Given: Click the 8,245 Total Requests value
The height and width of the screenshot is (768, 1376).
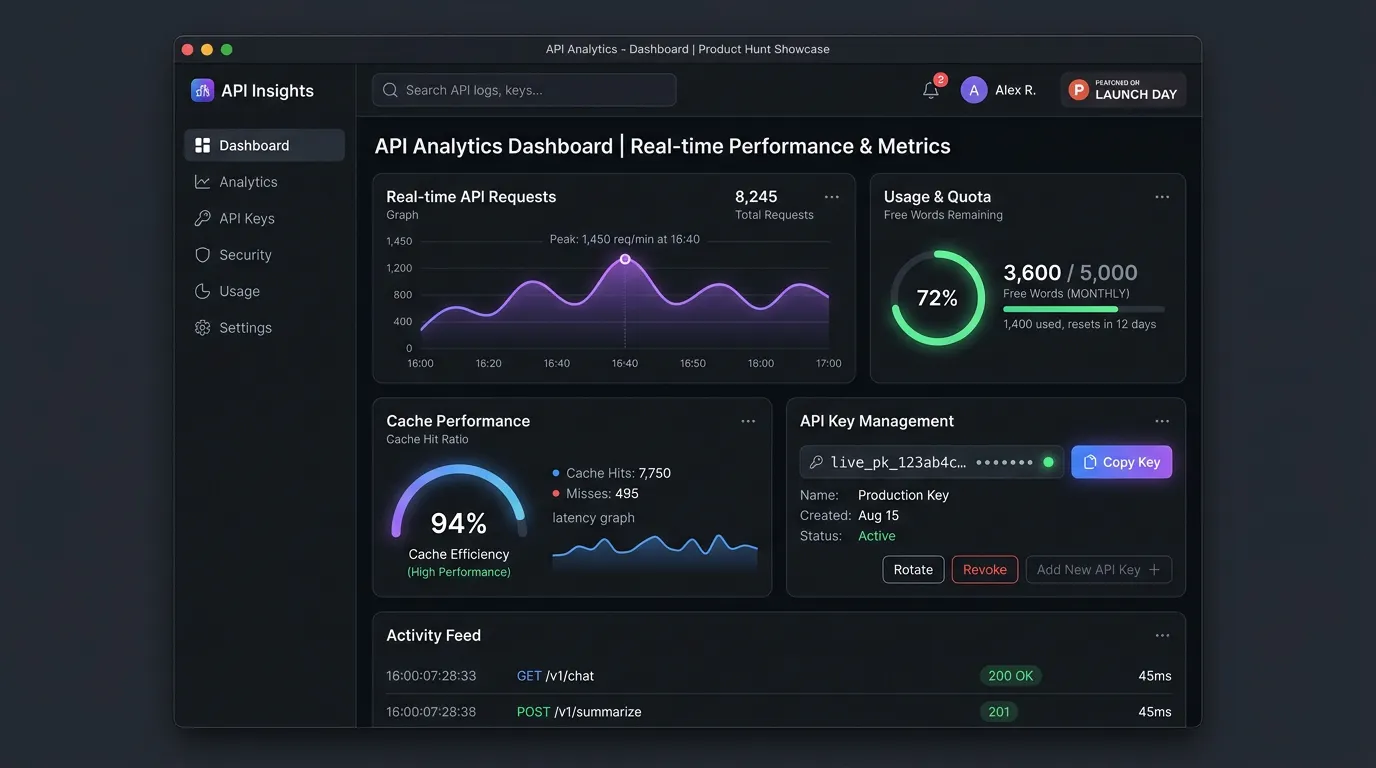Looking at the screenshot, I should click(x=756, y=197).
